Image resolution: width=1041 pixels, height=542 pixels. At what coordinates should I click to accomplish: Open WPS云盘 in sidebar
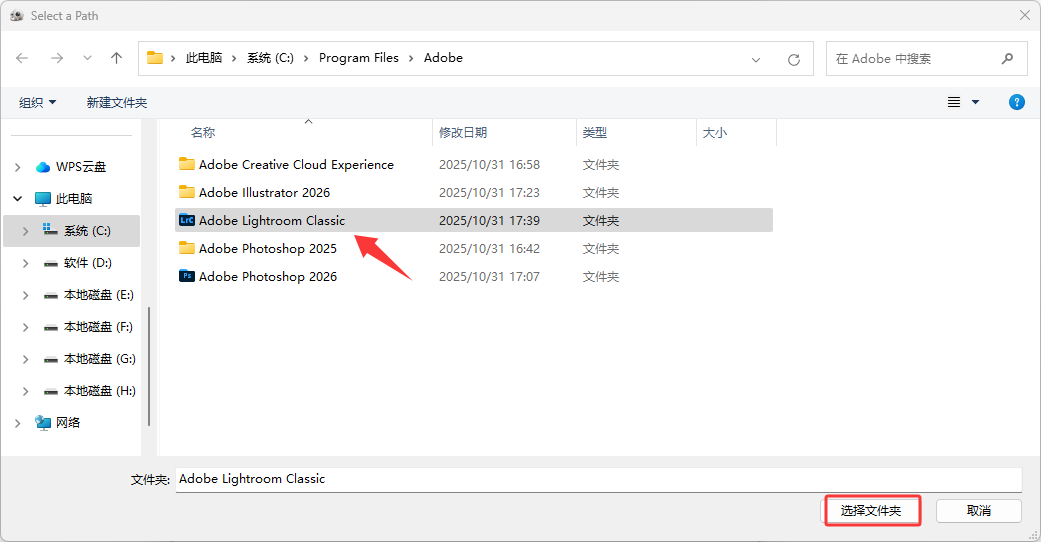[x=80, y=167]
